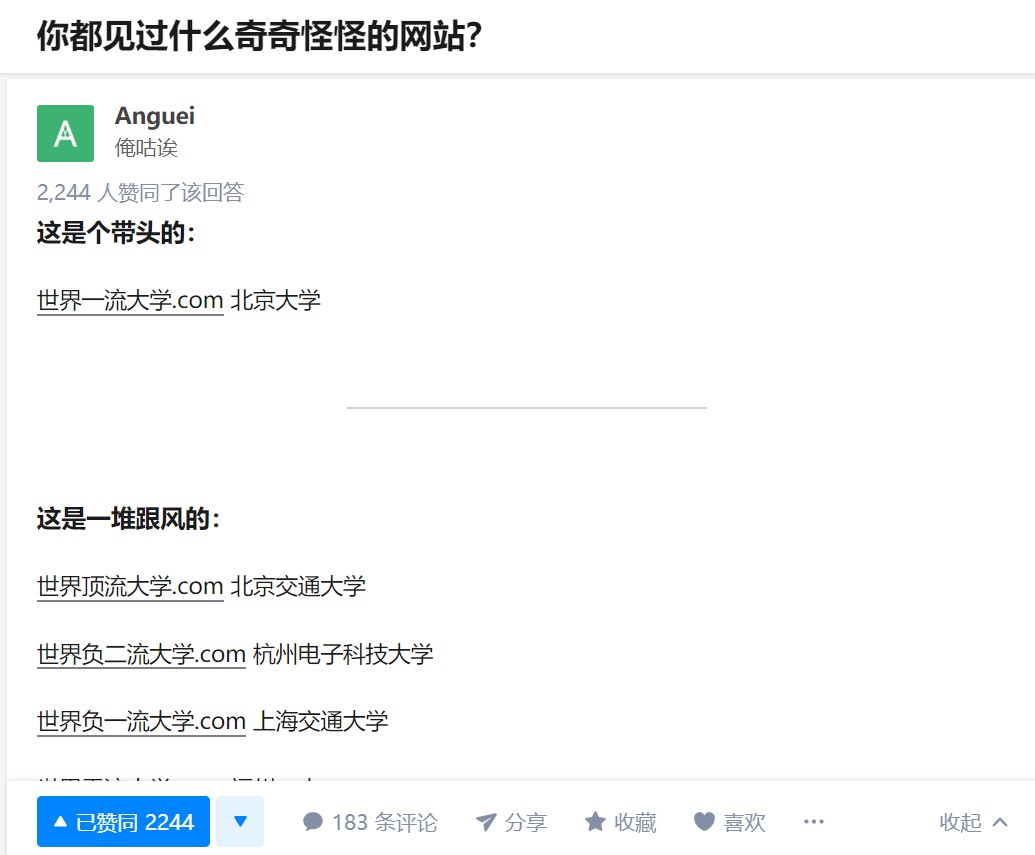Screen dimensions: 1035x855
Task: Click the green Anguei avatar image
Action: pyautogui.click(x=65, y=133)
